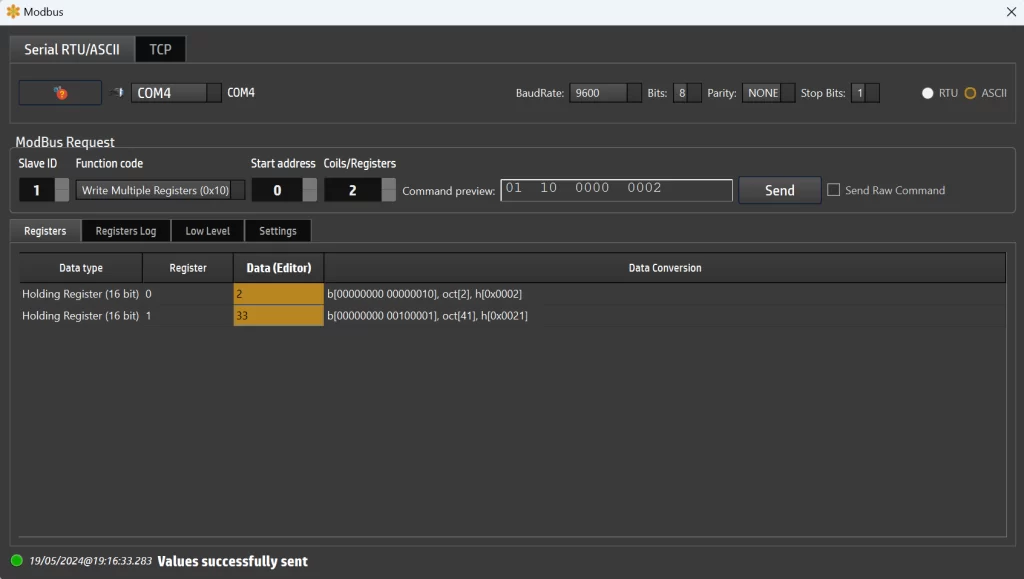Edit the data cell with value 33
1024x579 pixels.
[x=278, y=315]
